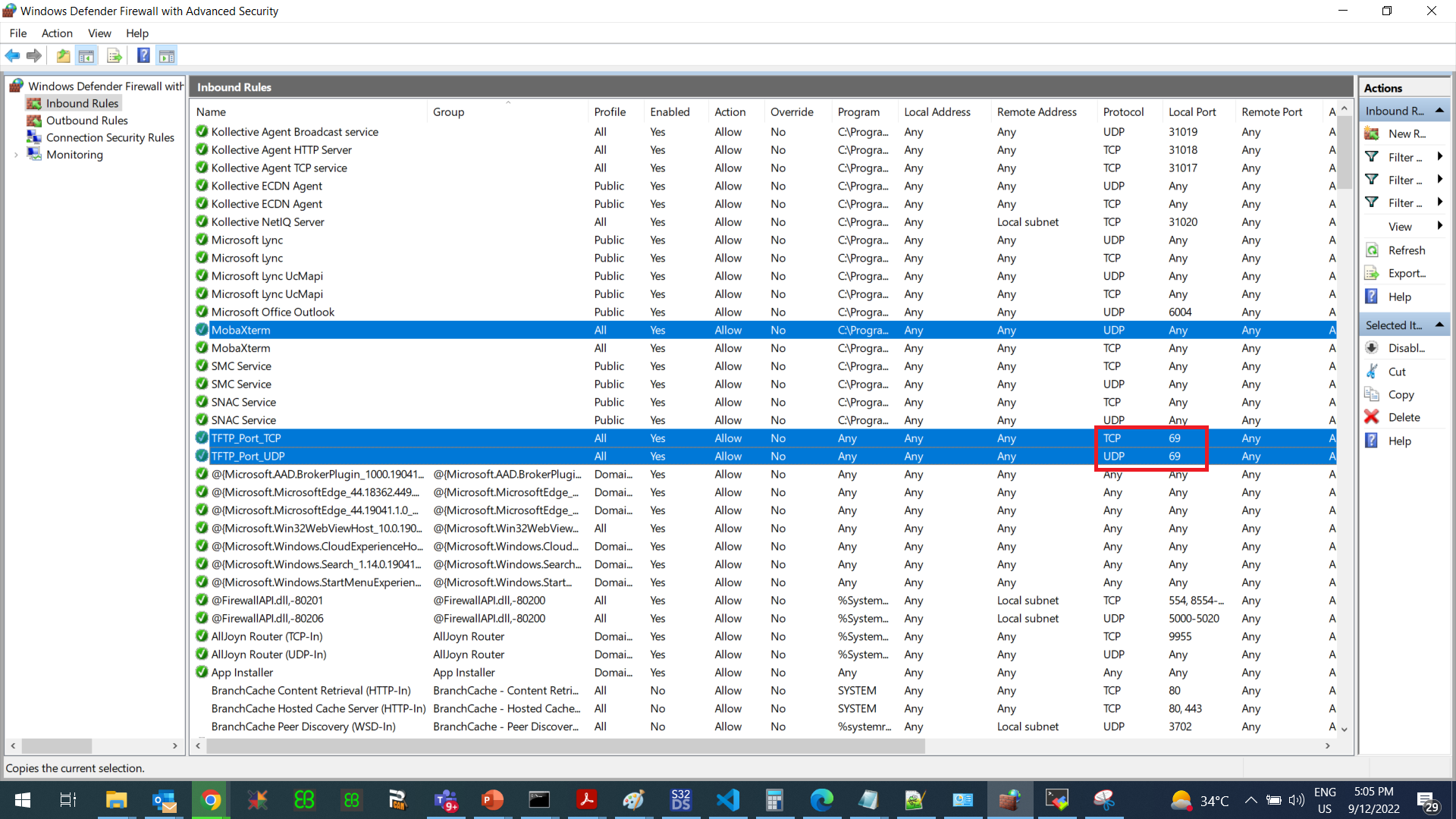1456x819 pixels.
Task: Click the Help icon under Selected Items
Action: [1372, 441]
